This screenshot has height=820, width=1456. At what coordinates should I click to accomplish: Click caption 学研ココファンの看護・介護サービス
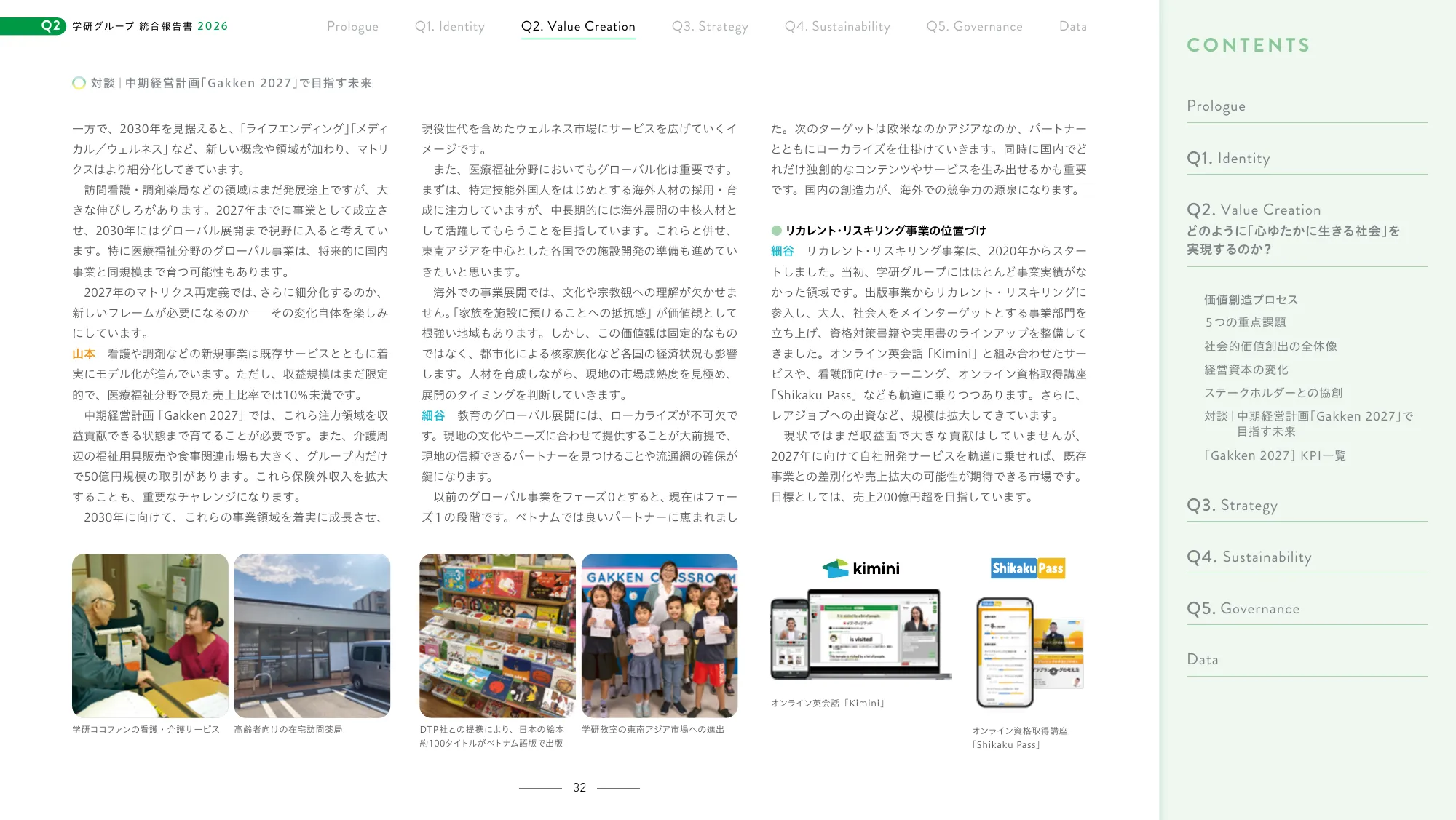pyautogui.click(x=146, y=729)
